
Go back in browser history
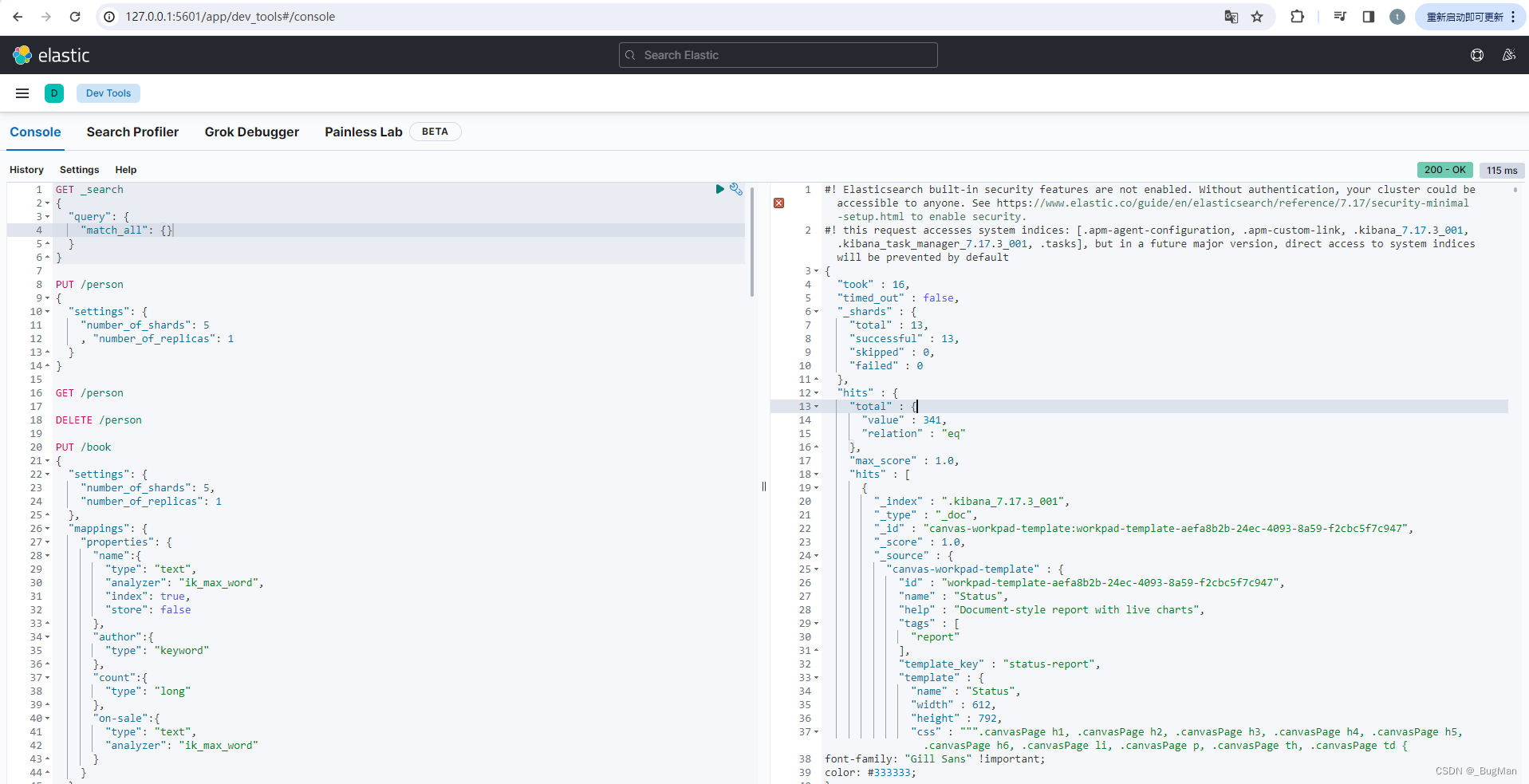click(18, 17)
